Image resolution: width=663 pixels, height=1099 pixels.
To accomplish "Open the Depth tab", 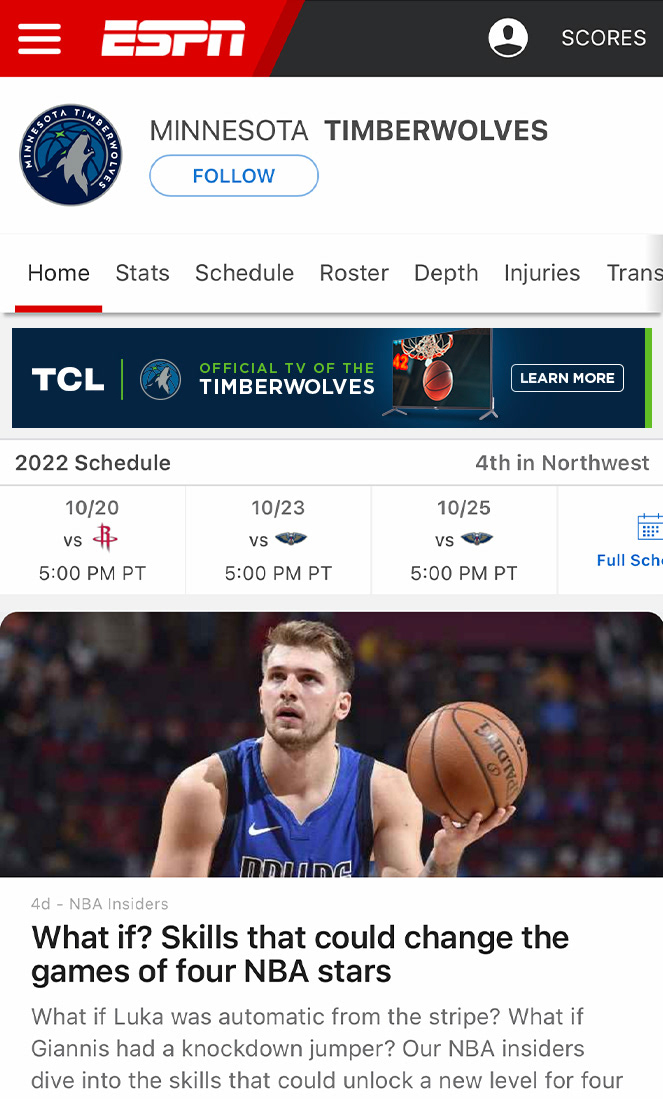I will click(x=446, y=273).
